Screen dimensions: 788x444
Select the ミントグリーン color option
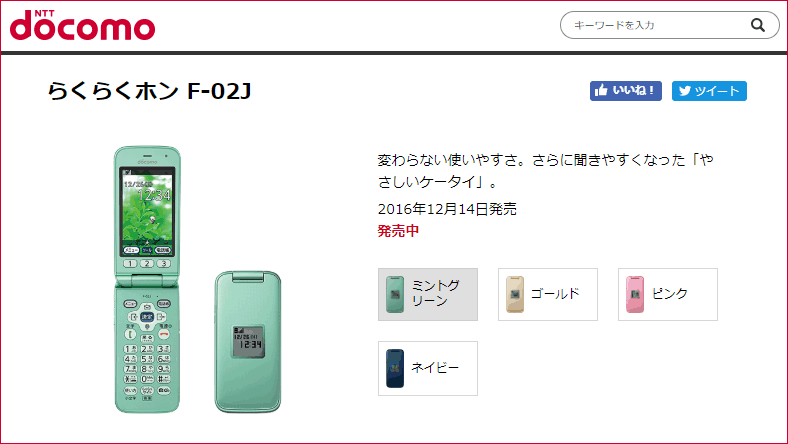tap(428, 294)
